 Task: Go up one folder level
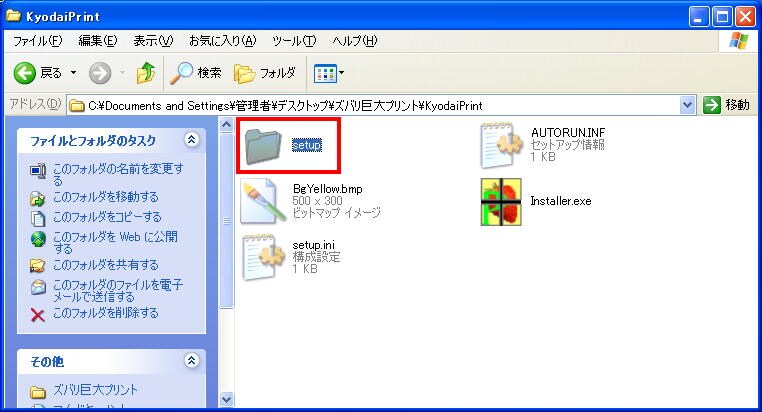[146, 73]
